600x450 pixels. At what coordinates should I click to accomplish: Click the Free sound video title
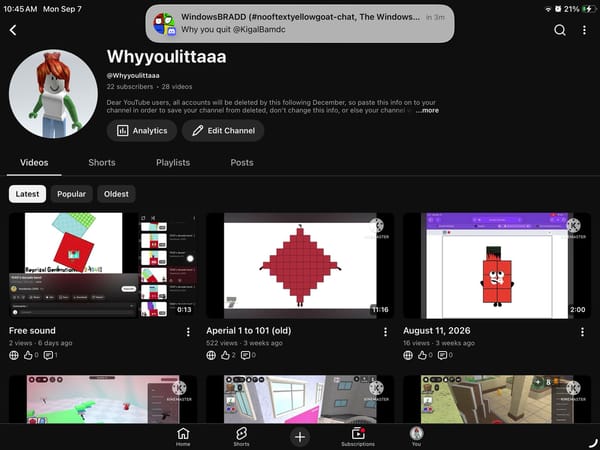[32, 331]
